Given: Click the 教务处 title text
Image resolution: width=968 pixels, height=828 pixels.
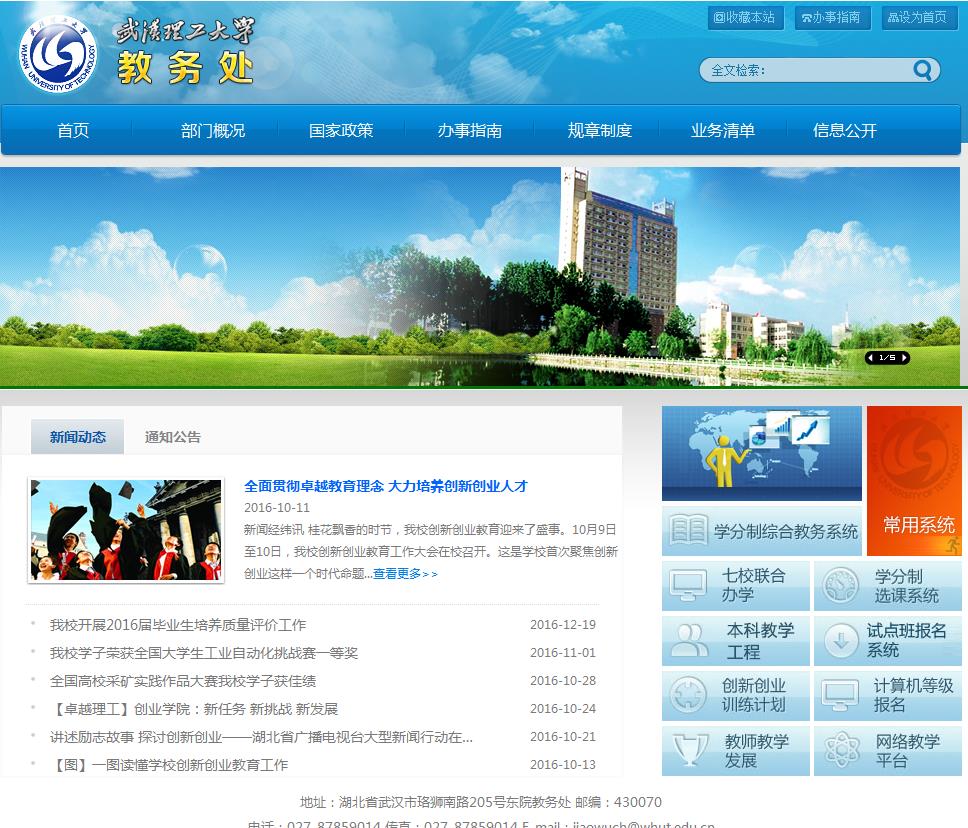Looking at the screenshot, I should 185,67.
